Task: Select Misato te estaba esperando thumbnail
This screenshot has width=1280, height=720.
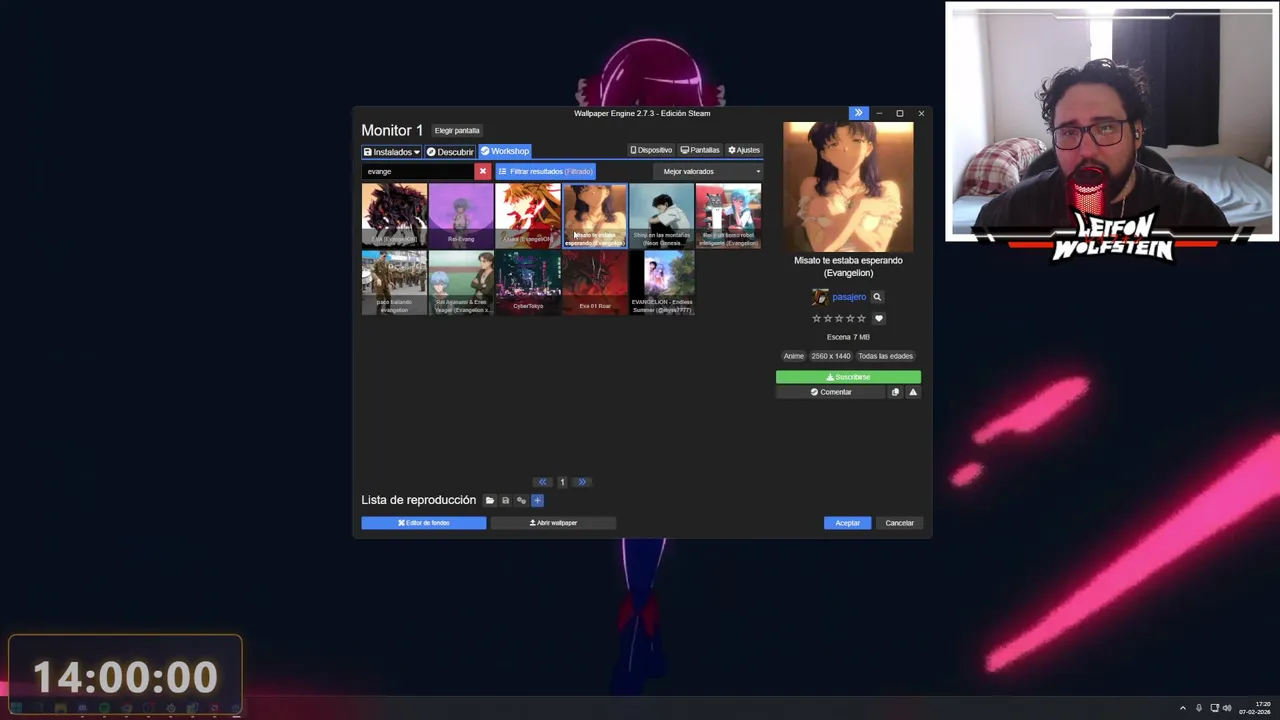Action: pos(595,215)
